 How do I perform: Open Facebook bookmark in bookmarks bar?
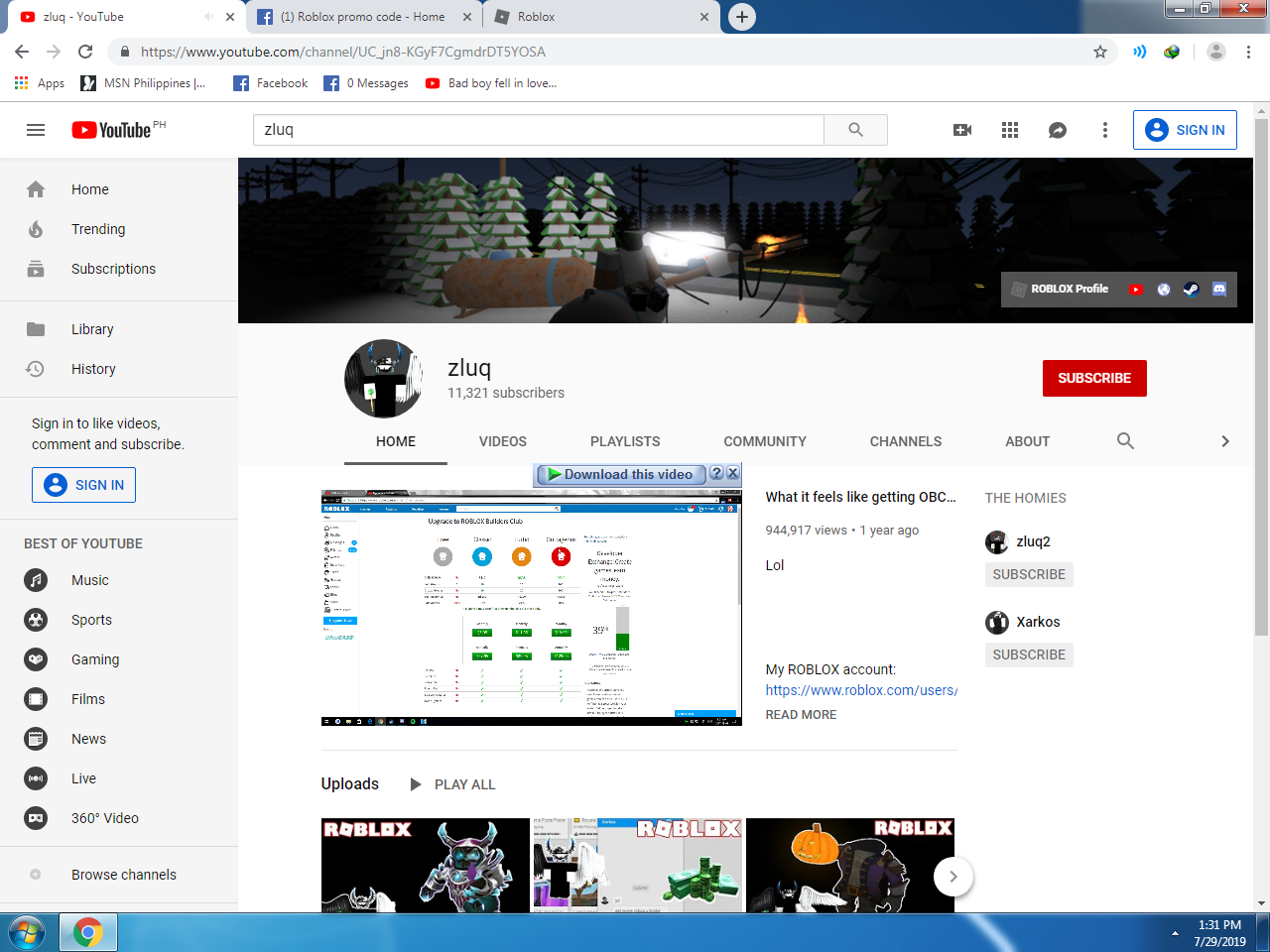(x=271, y=83)
